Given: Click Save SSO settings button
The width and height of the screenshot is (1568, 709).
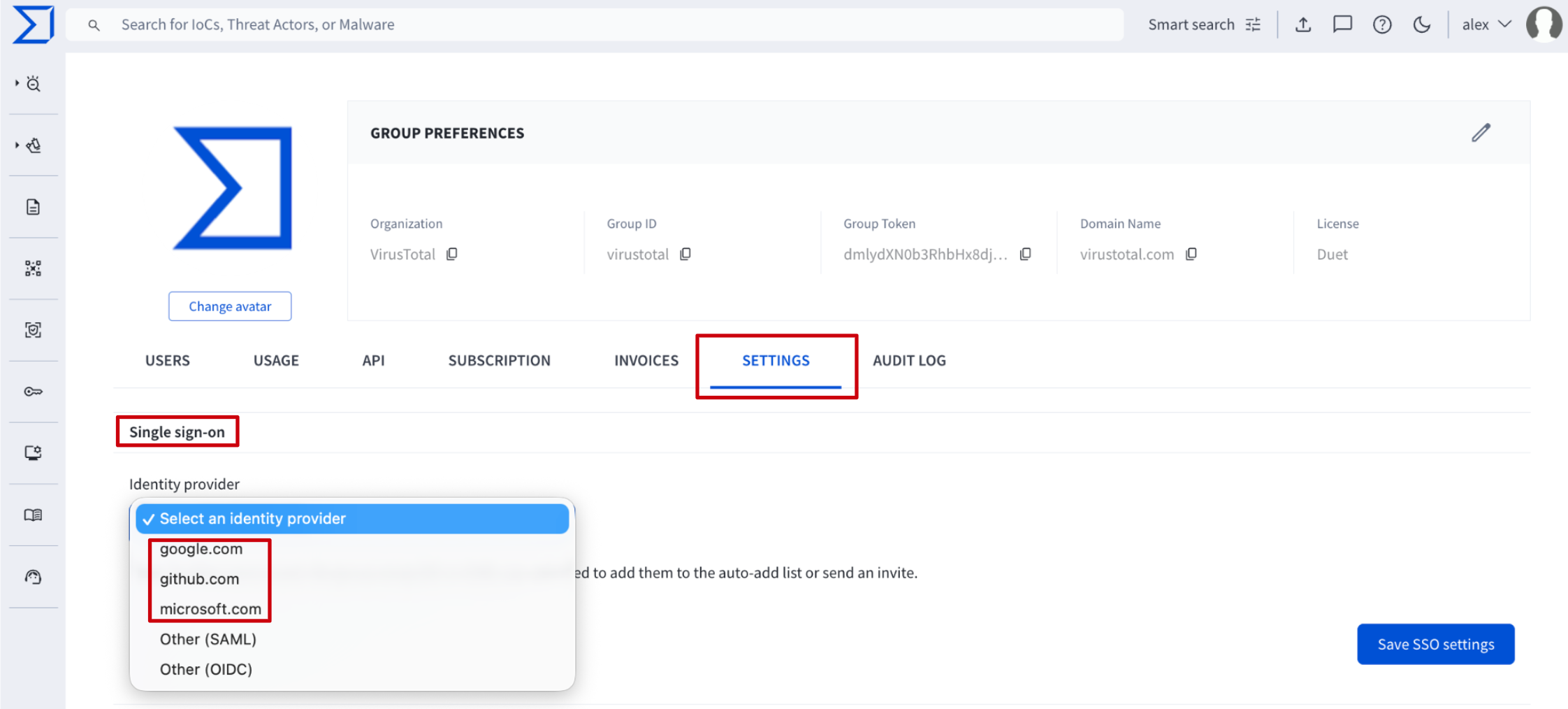Looking at the screenshot, I should coord(1436,644).
